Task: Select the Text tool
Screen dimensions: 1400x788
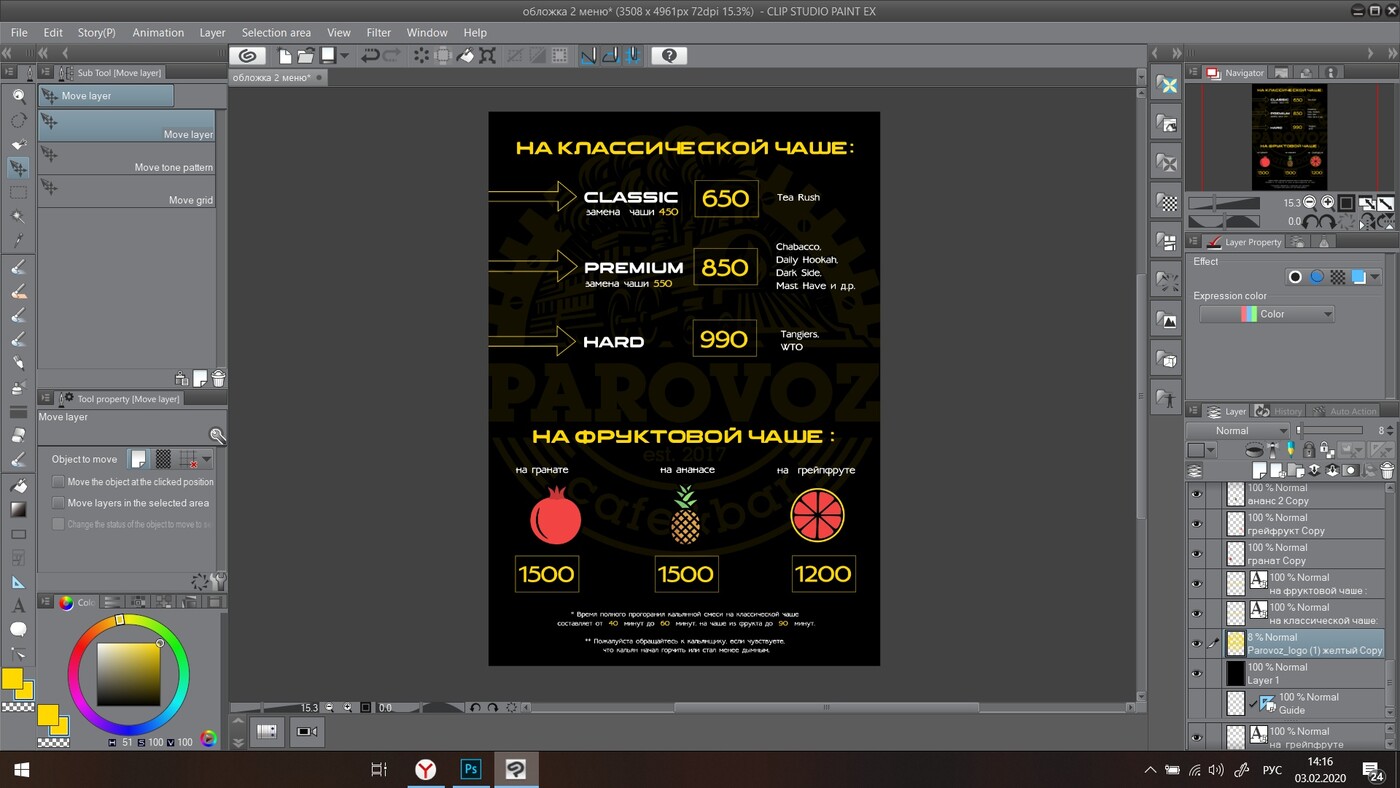Action: point(18,606)
